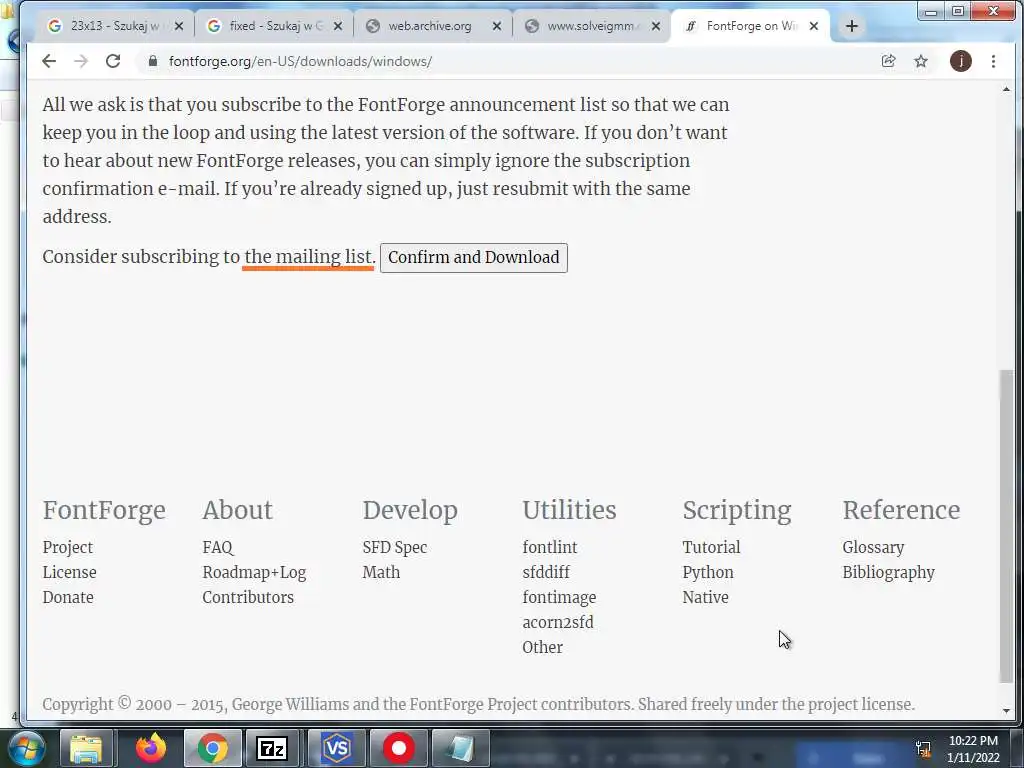Open Windows Explorer from taskbar

[86, 748]
